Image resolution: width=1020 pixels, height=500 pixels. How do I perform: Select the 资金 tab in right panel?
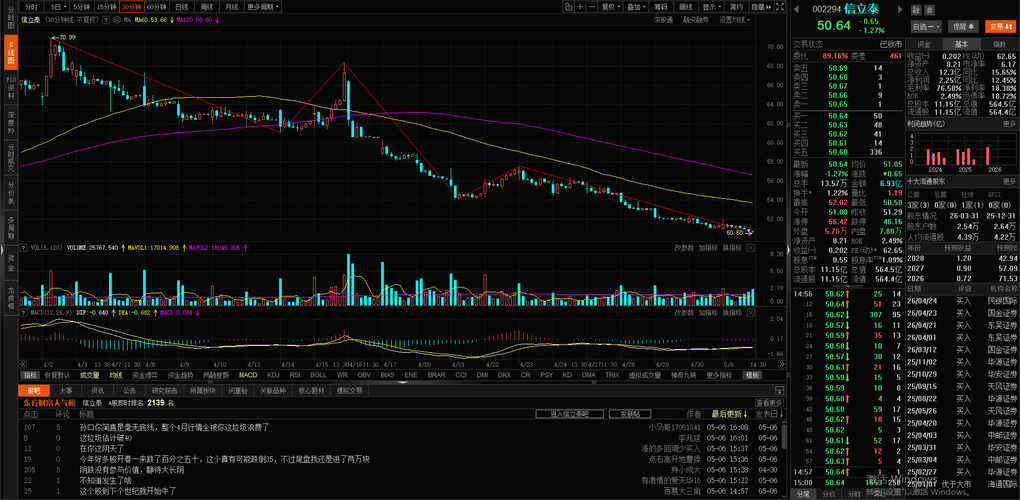pyautogui.click(x=924, y=44)
